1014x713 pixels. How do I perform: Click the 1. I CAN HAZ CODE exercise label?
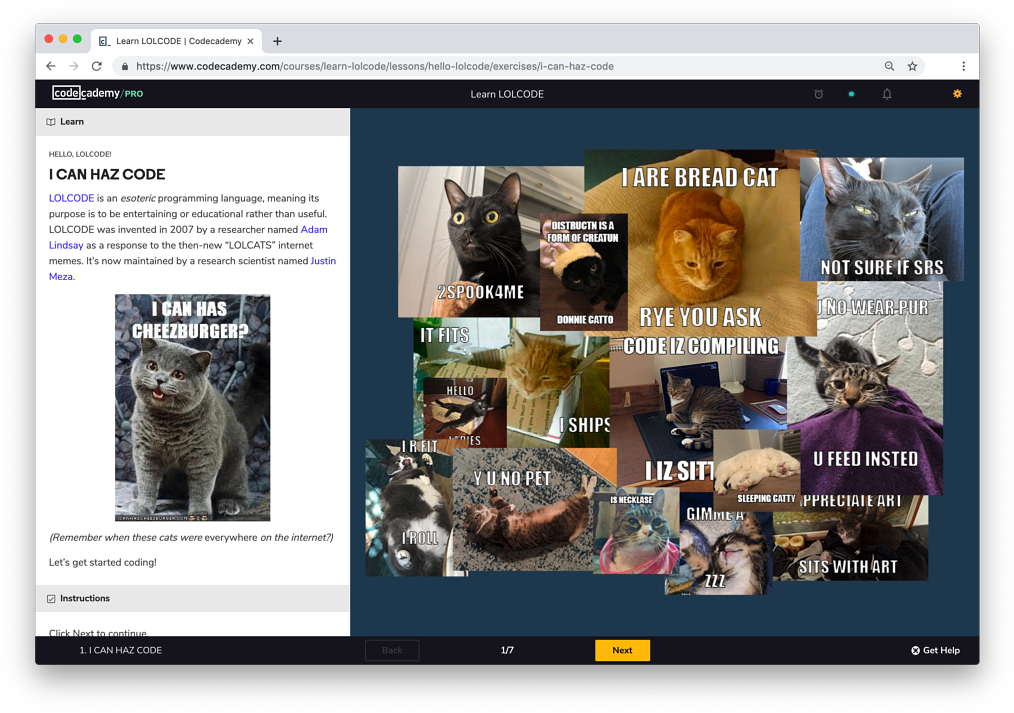(120, 650)
